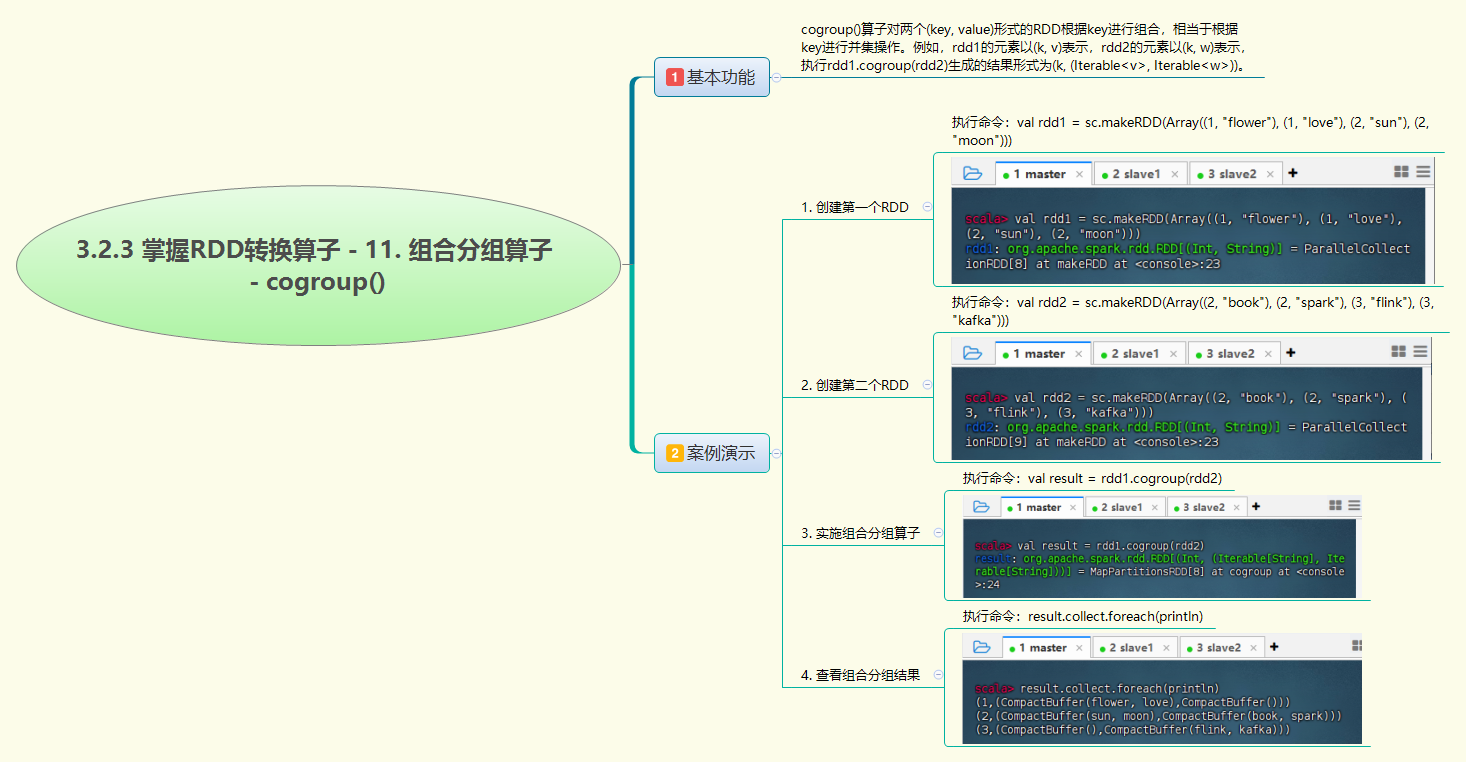Close slave1 tab in println terminal

tap(1167, 648)
